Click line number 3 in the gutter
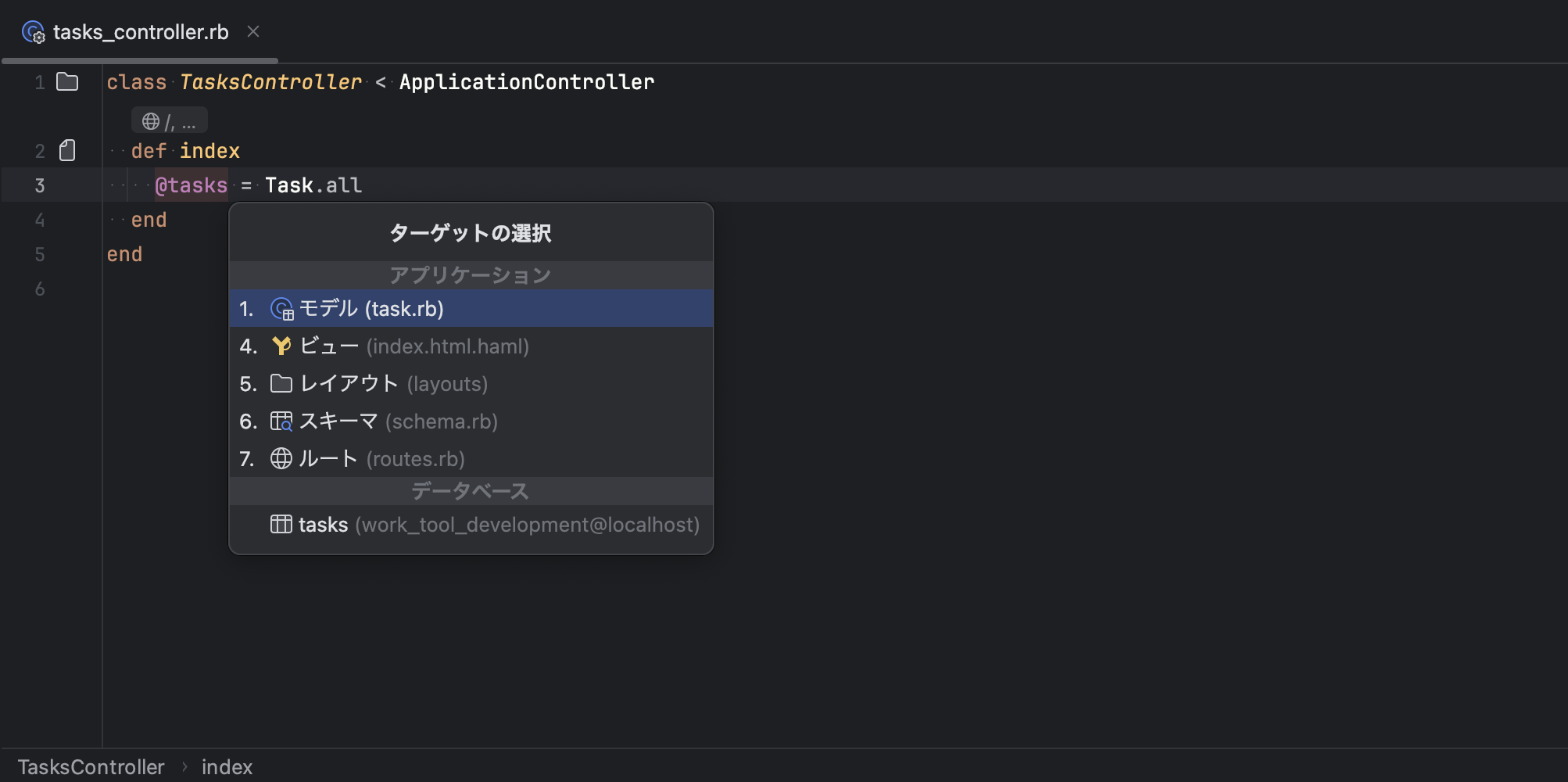This screenshot has height=782, width=1568. click(39, 185)
